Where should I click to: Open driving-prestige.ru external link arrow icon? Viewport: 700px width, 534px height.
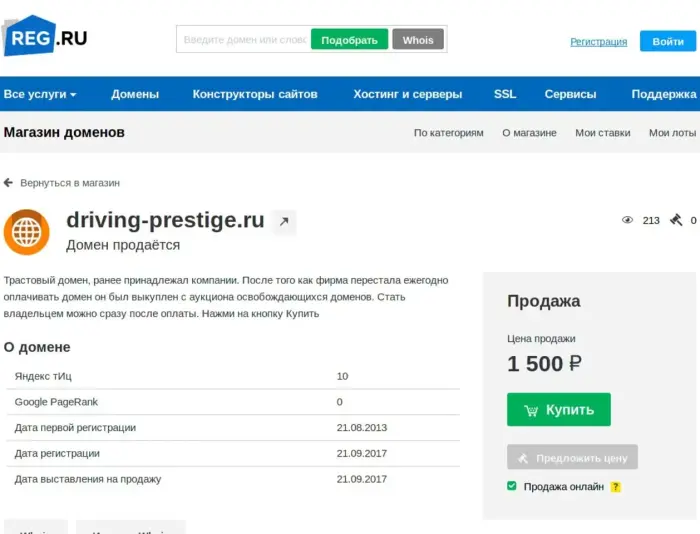(284, 222)
